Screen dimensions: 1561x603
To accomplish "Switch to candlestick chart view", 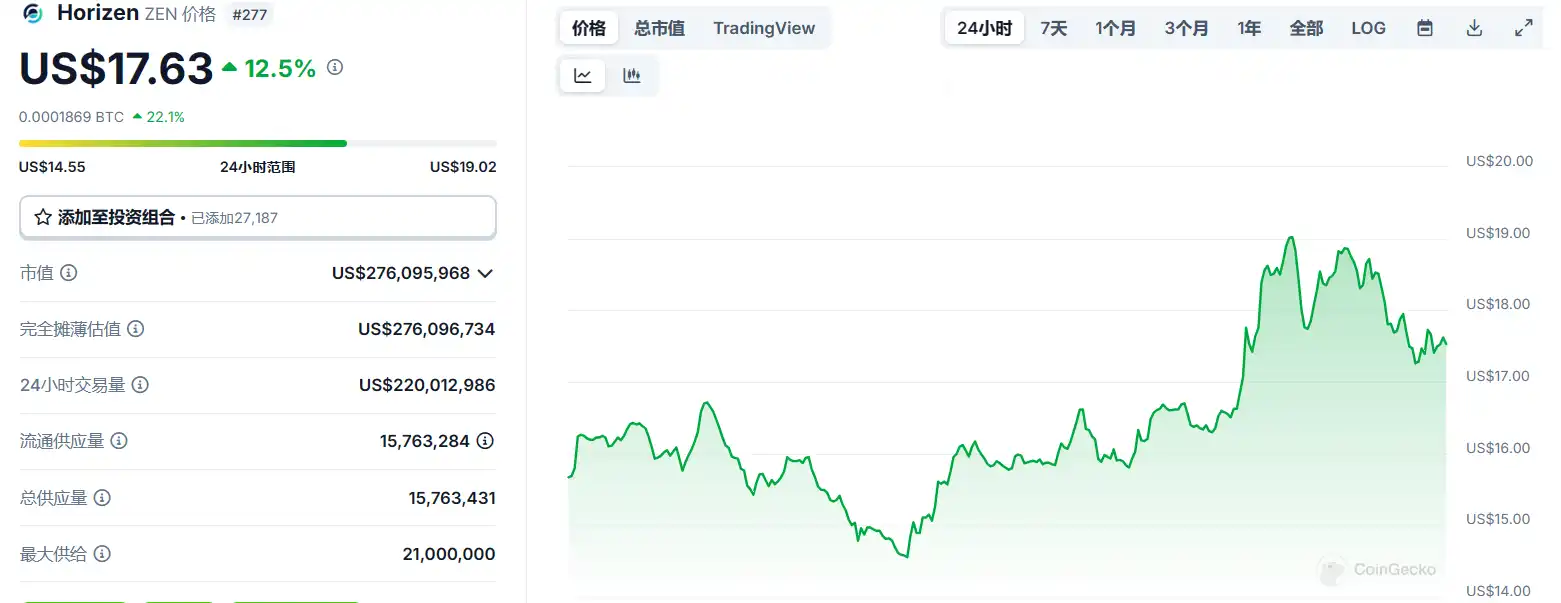I will (x=632, y=75).
